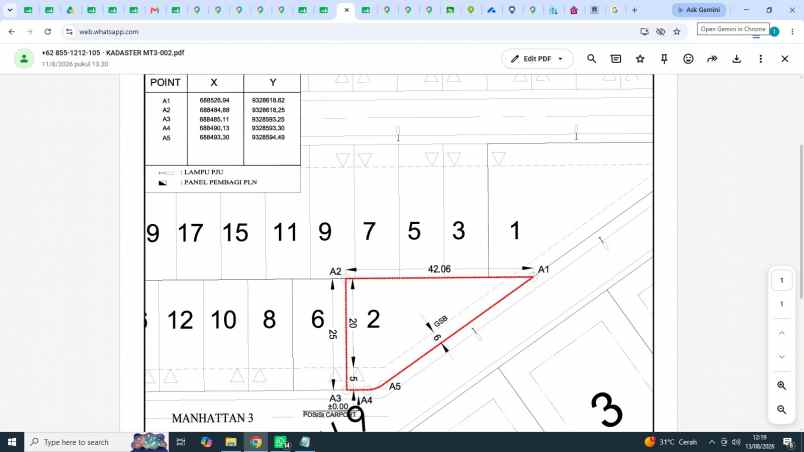The width and height of the screenshot is (804, 452).
Task: Open the Edit PDF button
Action: [x=536, y=59]
